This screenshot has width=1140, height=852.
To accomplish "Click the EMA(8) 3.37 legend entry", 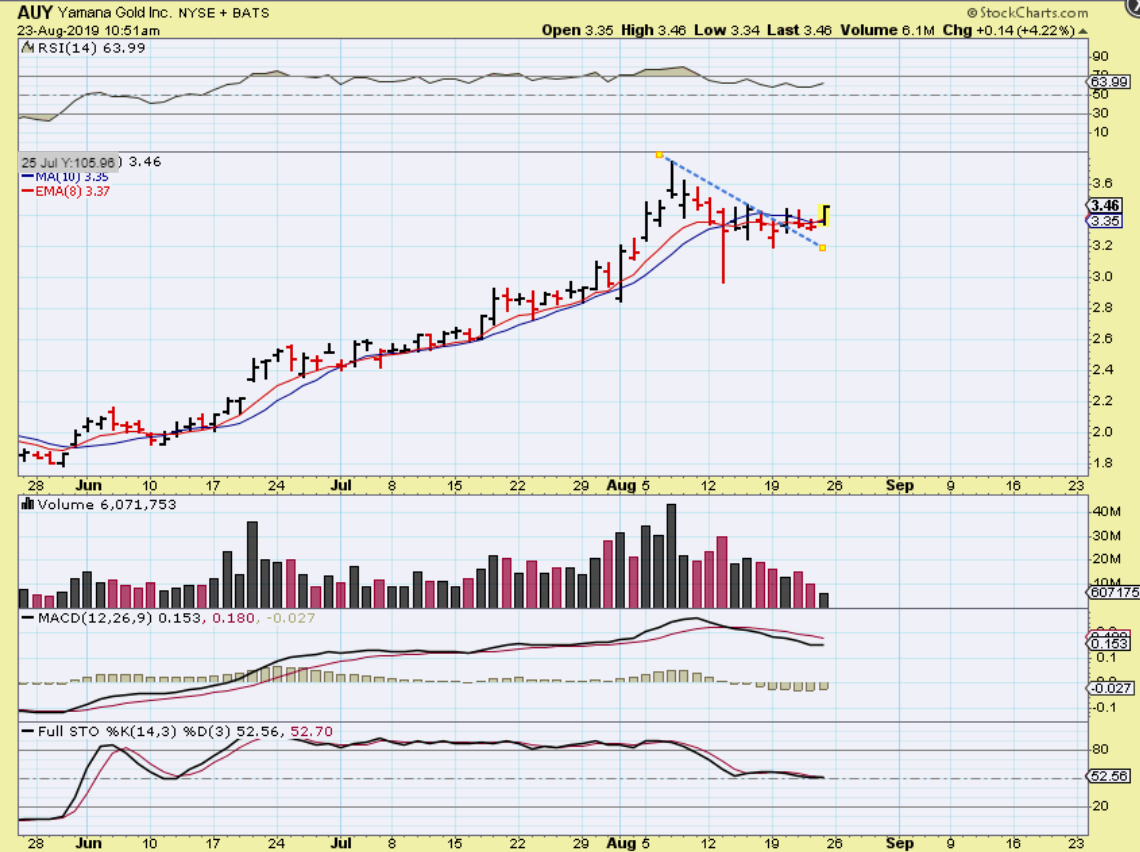I will coord(65,191).
